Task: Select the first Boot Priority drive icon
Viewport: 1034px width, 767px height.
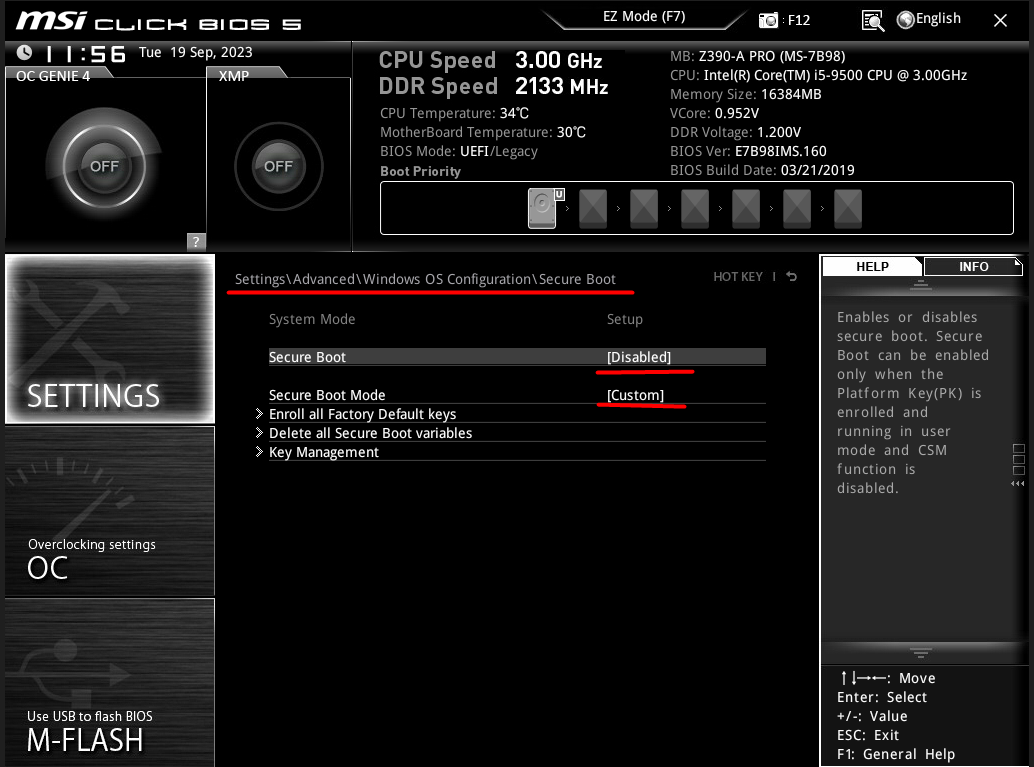Action: click(x=541, y=208)
